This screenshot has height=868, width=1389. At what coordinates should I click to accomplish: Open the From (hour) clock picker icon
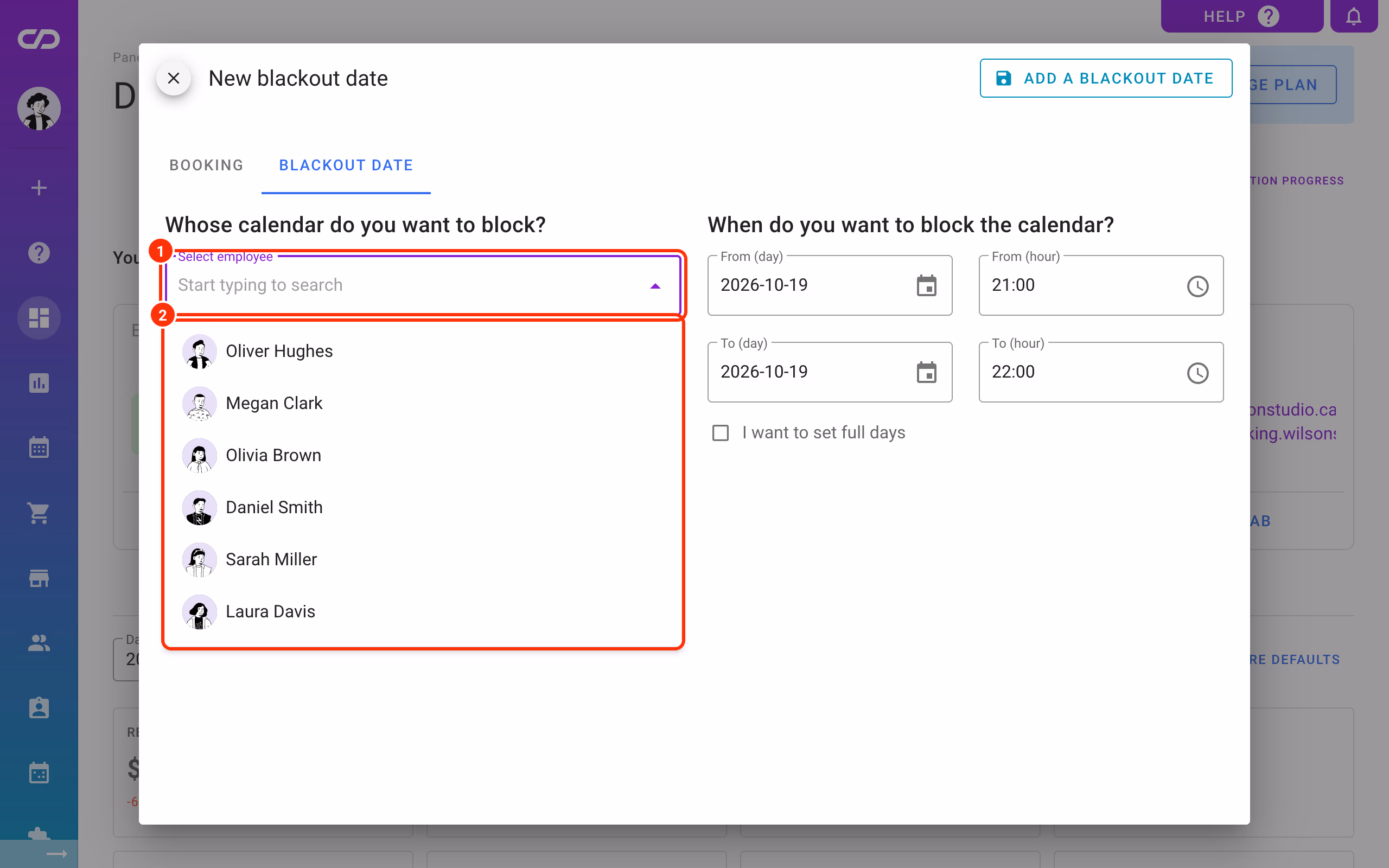tap(1197, 286)
